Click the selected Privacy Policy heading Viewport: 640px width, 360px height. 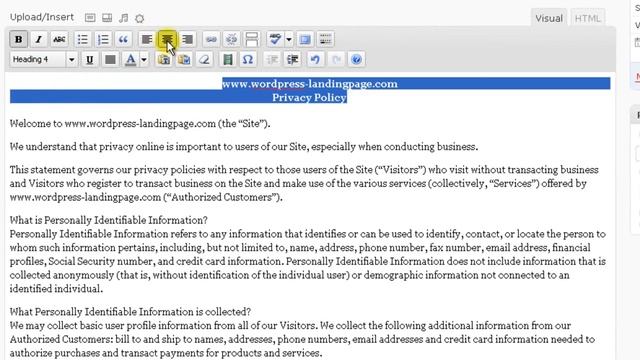tap(309, 98)
